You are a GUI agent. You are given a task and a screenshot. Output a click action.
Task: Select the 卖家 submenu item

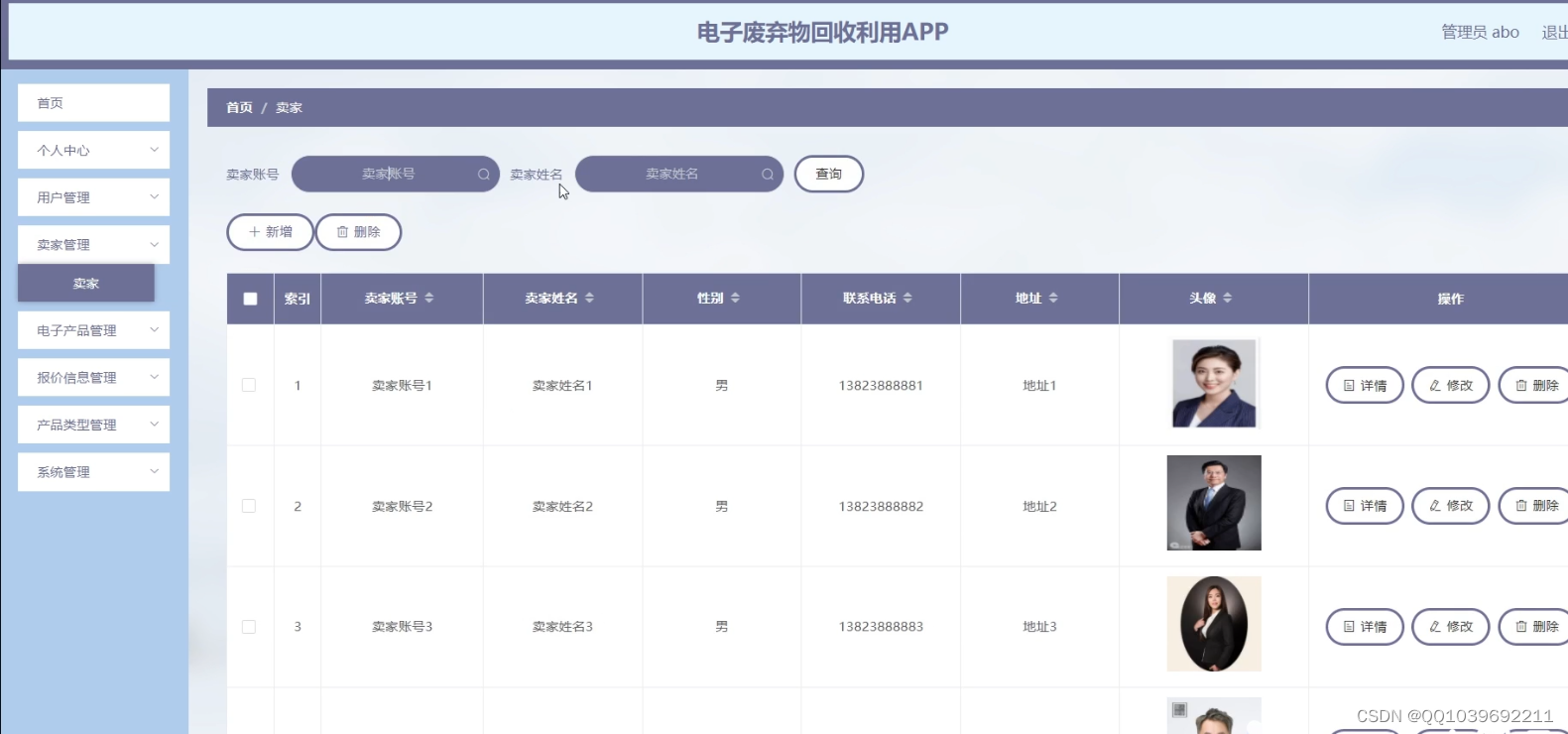coord(86,283)
